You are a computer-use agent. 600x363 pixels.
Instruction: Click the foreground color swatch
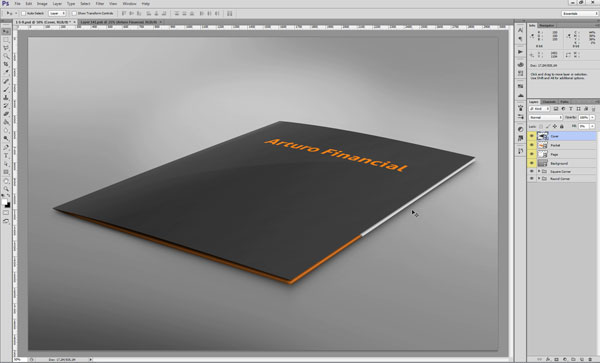coord(4,202)
